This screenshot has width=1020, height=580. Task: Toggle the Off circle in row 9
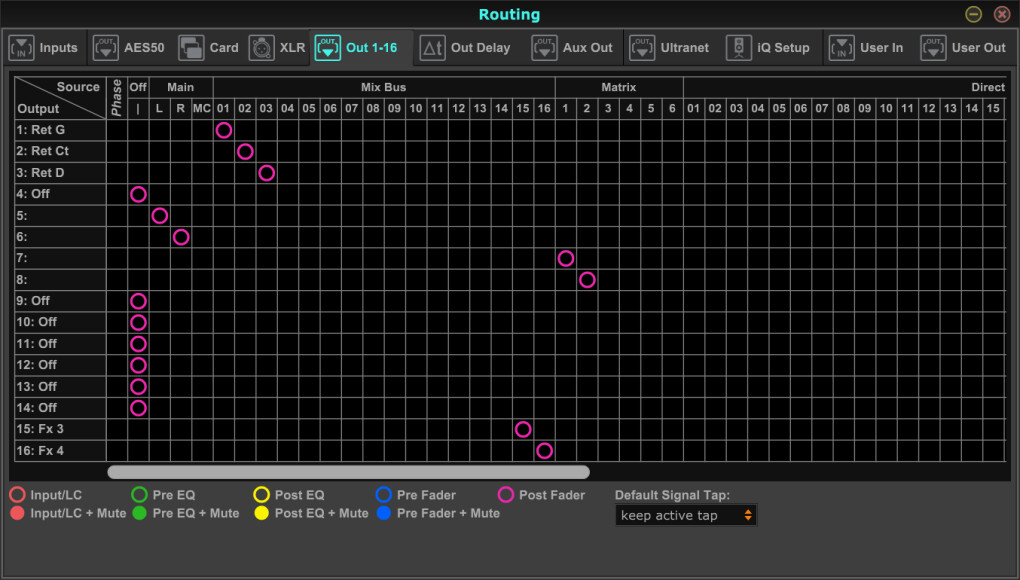click(138, 301)
